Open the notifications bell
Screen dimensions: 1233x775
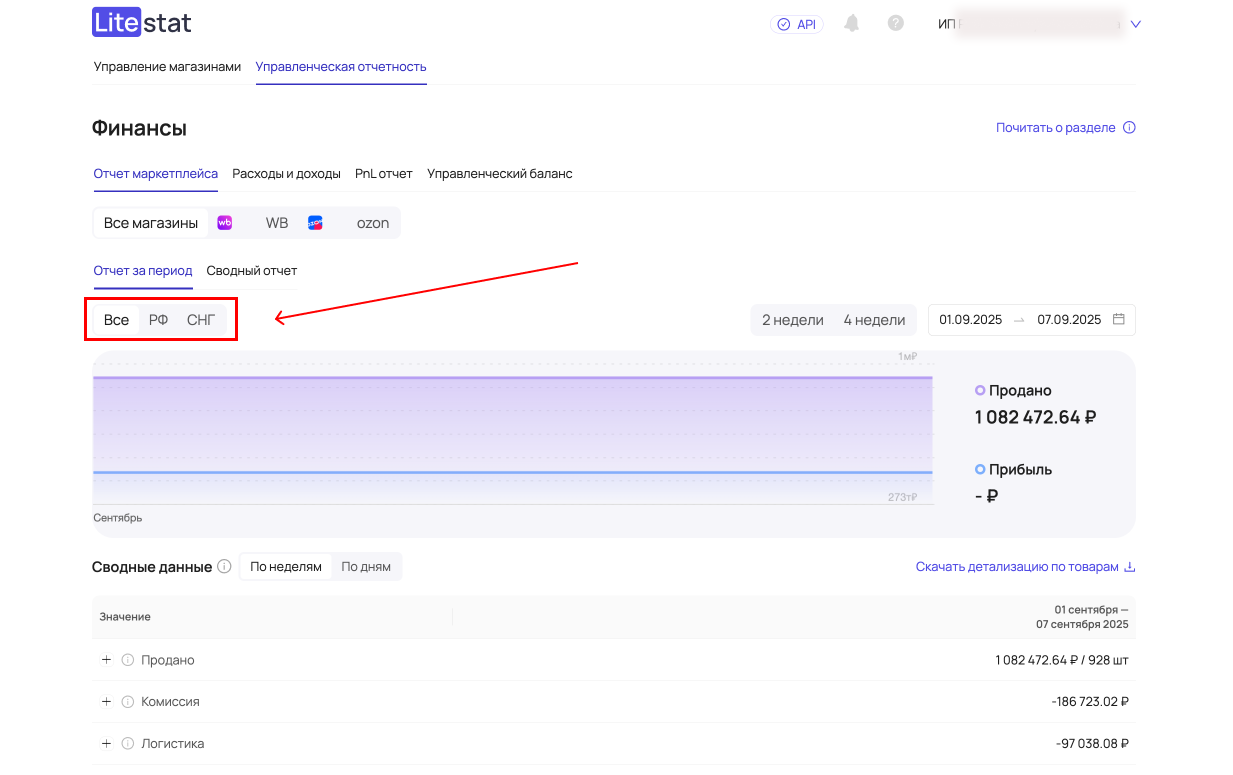852,24
